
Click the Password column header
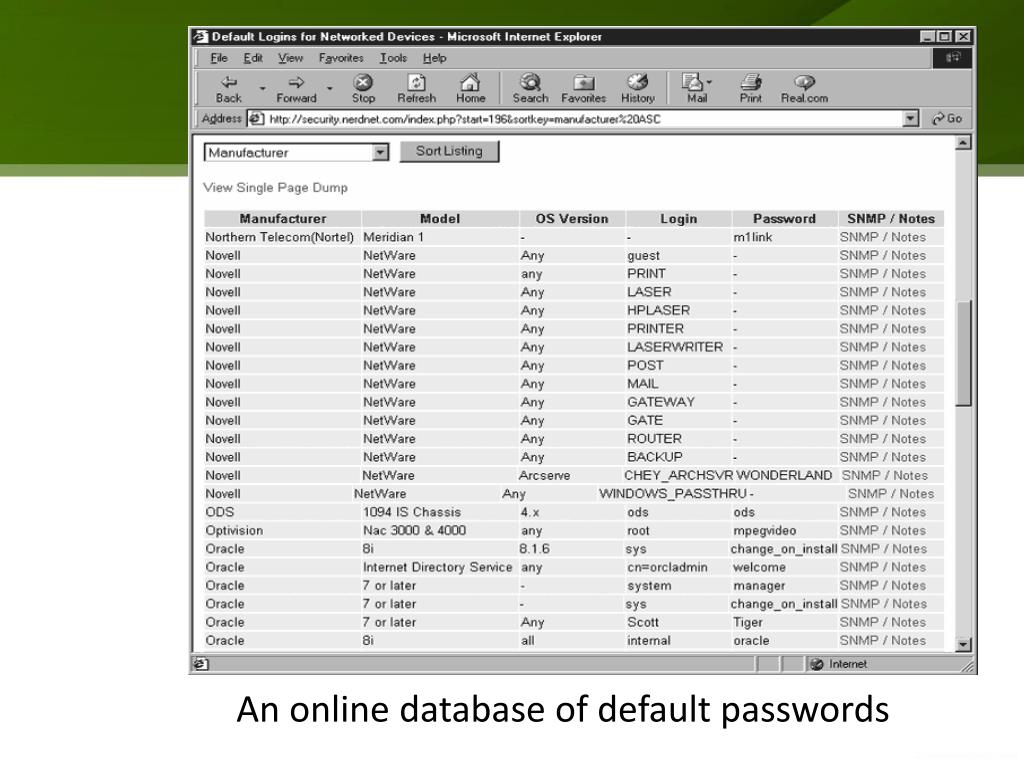click(x=784, y=219)
